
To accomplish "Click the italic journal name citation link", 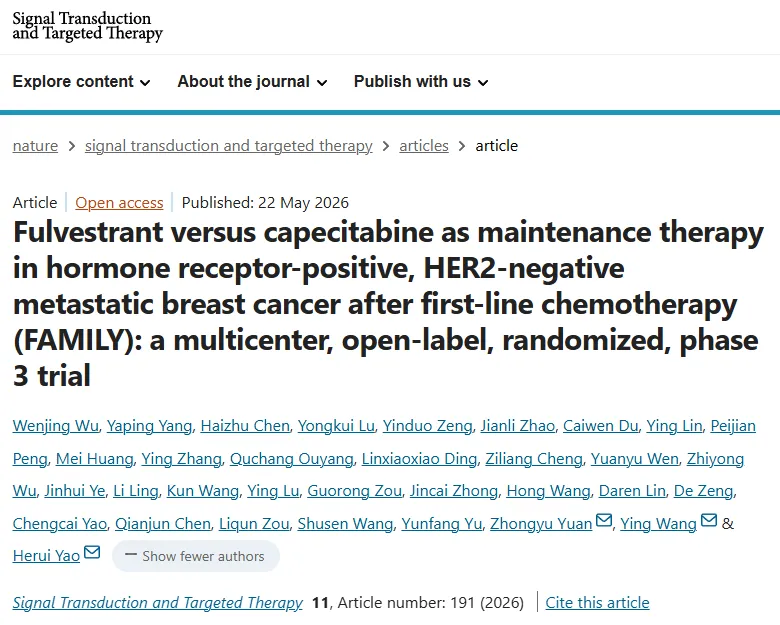I will pyautogui.click(x=158, y=603).
